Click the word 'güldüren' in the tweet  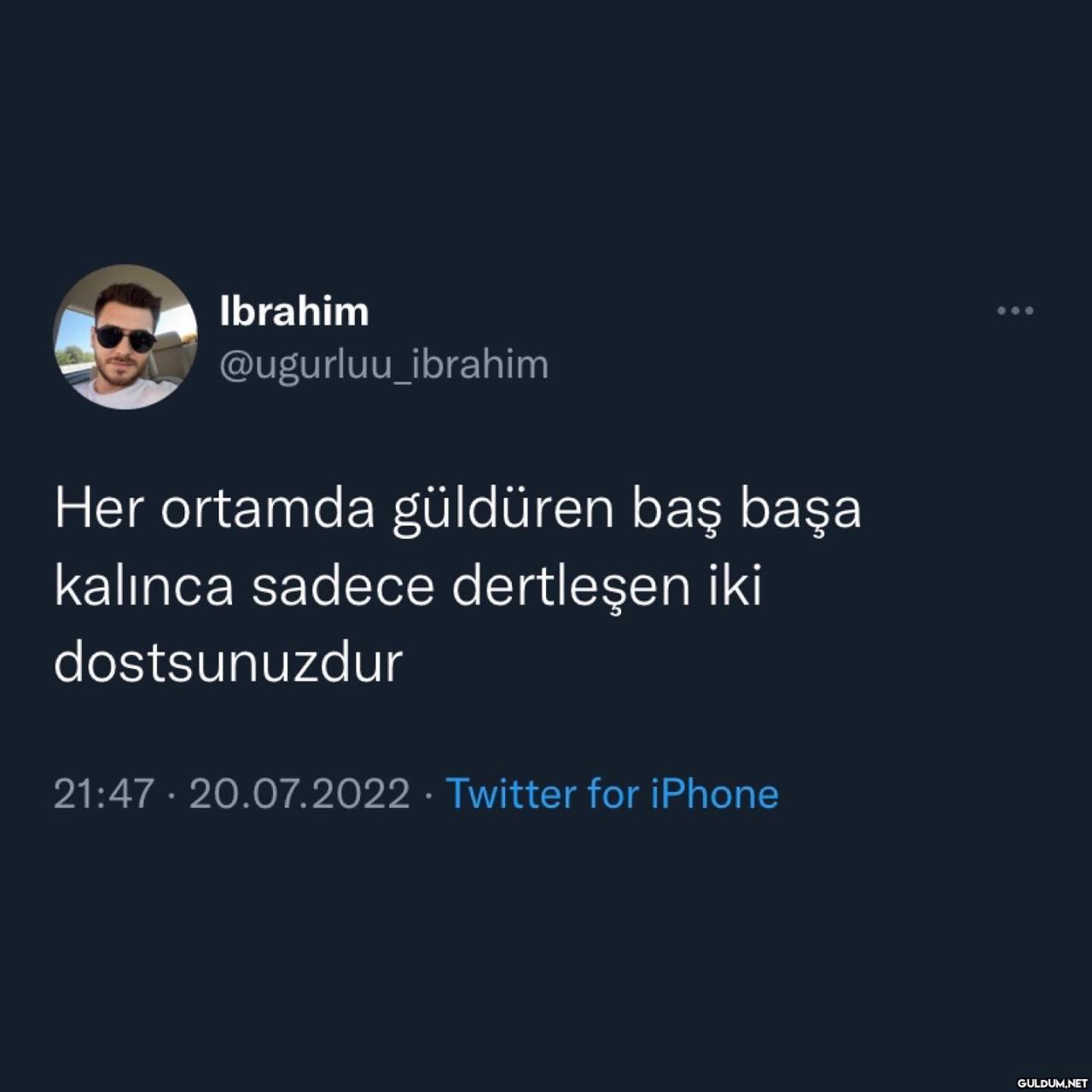(x=503, y=510)
